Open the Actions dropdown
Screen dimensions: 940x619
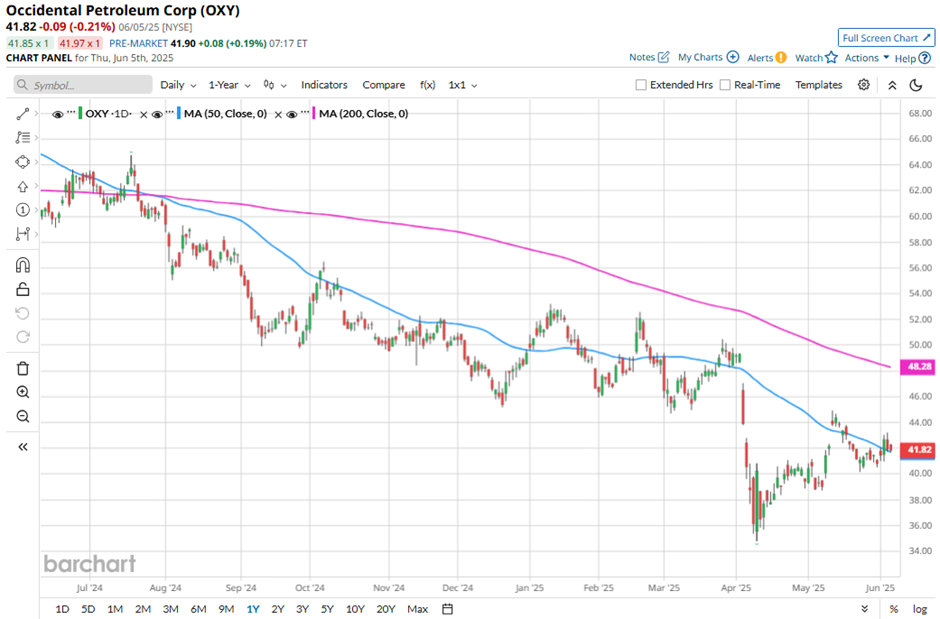coord(866,58)
